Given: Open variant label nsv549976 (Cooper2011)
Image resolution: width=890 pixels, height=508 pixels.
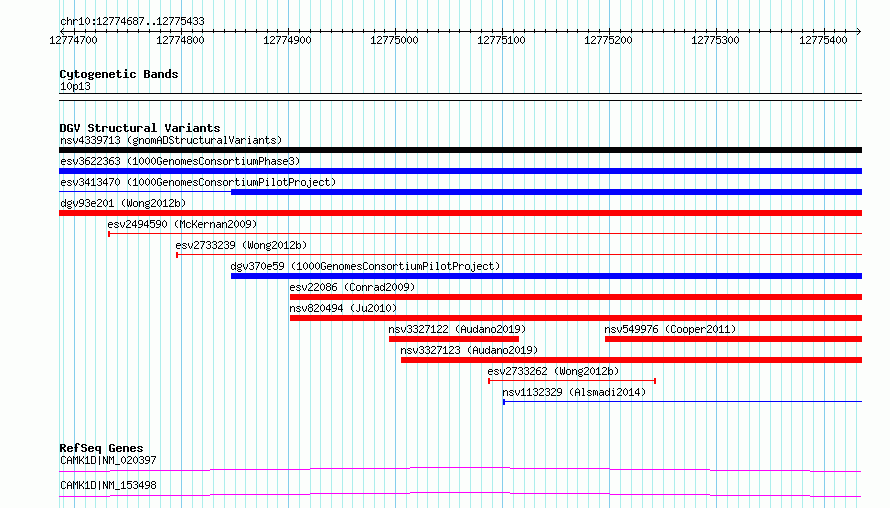Looking at the screenshot, I should coord(670,329).
